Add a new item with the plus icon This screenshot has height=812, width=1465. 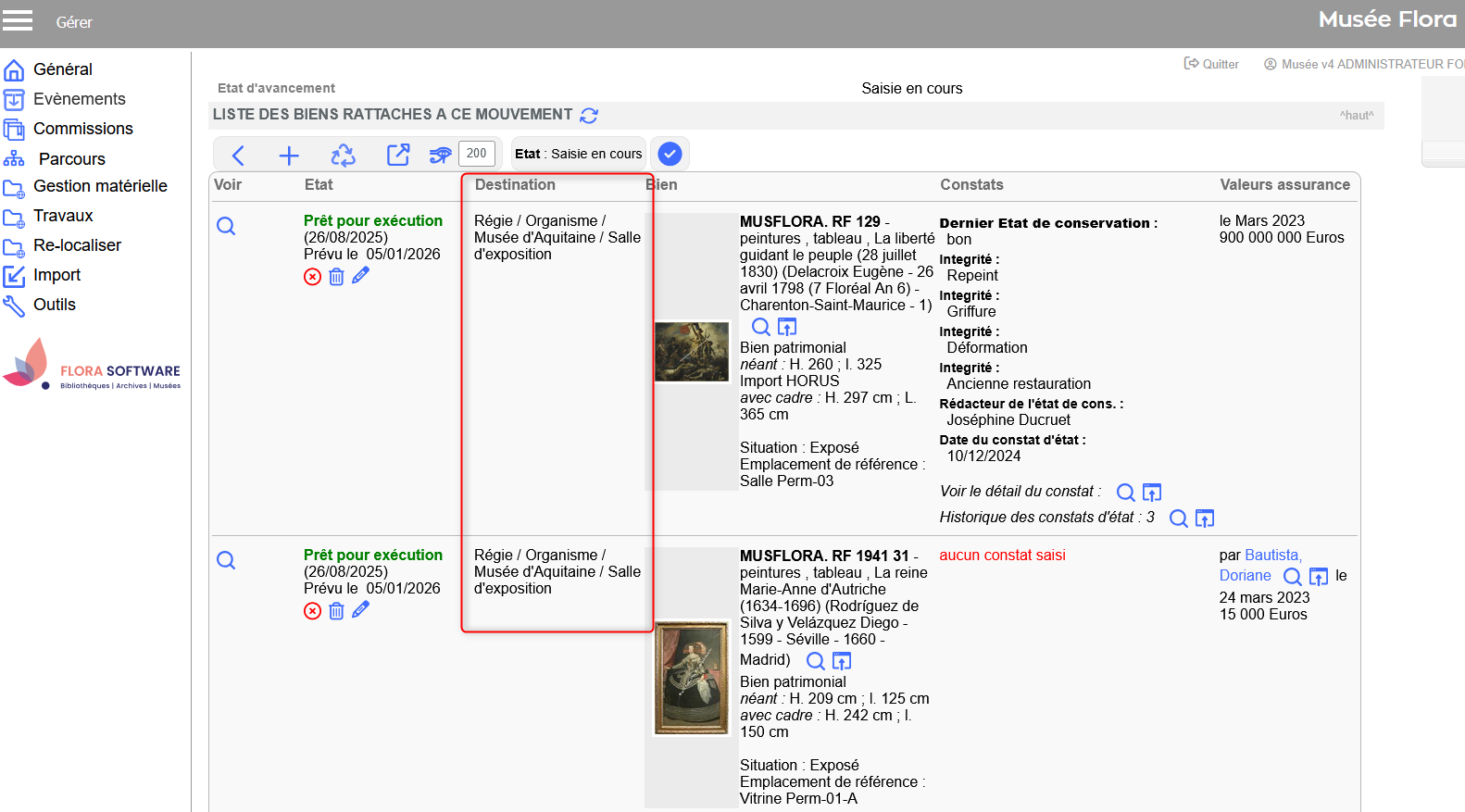click(289, 155)
